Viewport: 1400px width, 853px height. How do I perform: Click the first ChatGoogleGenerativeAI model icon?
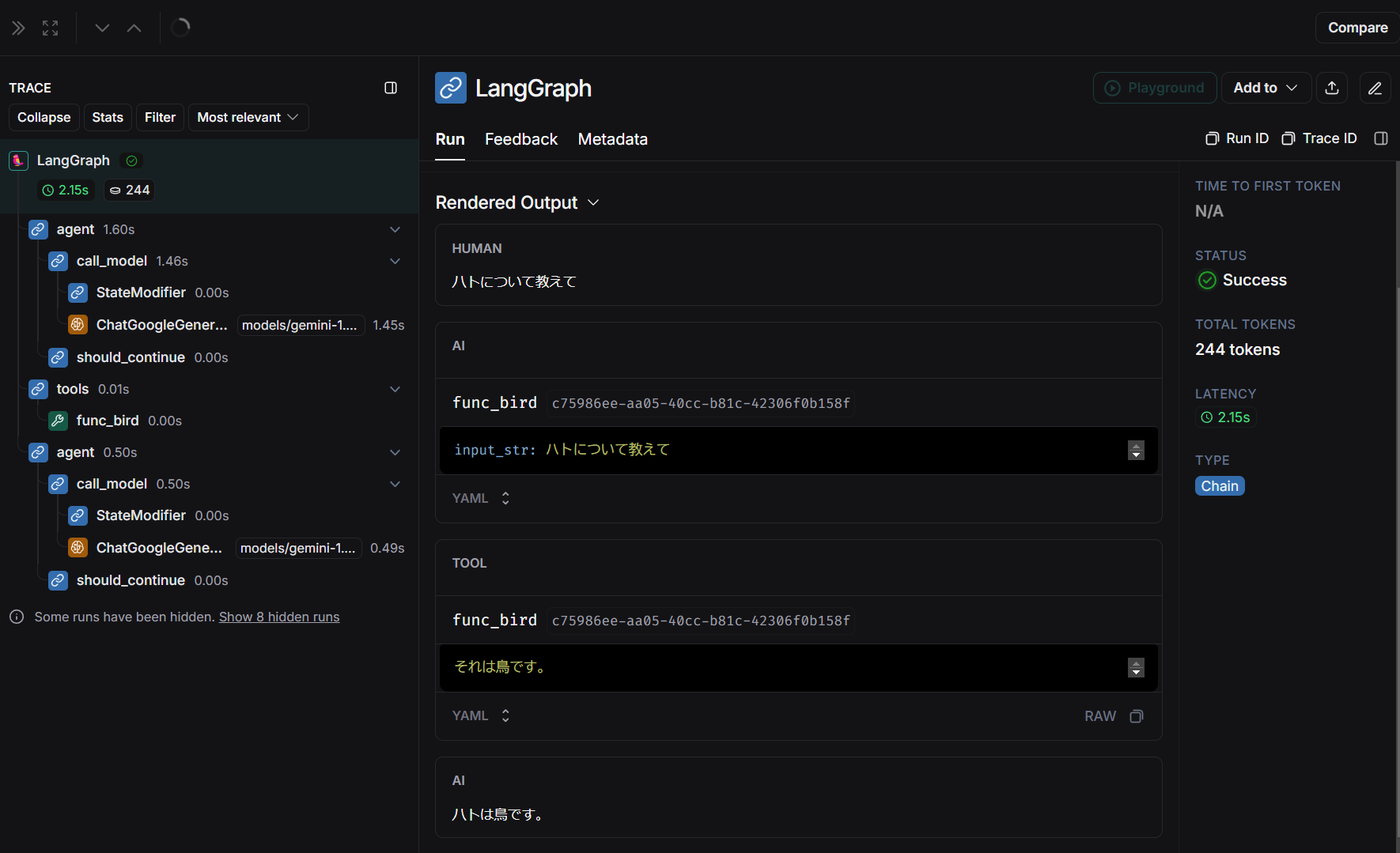point(78,324)
